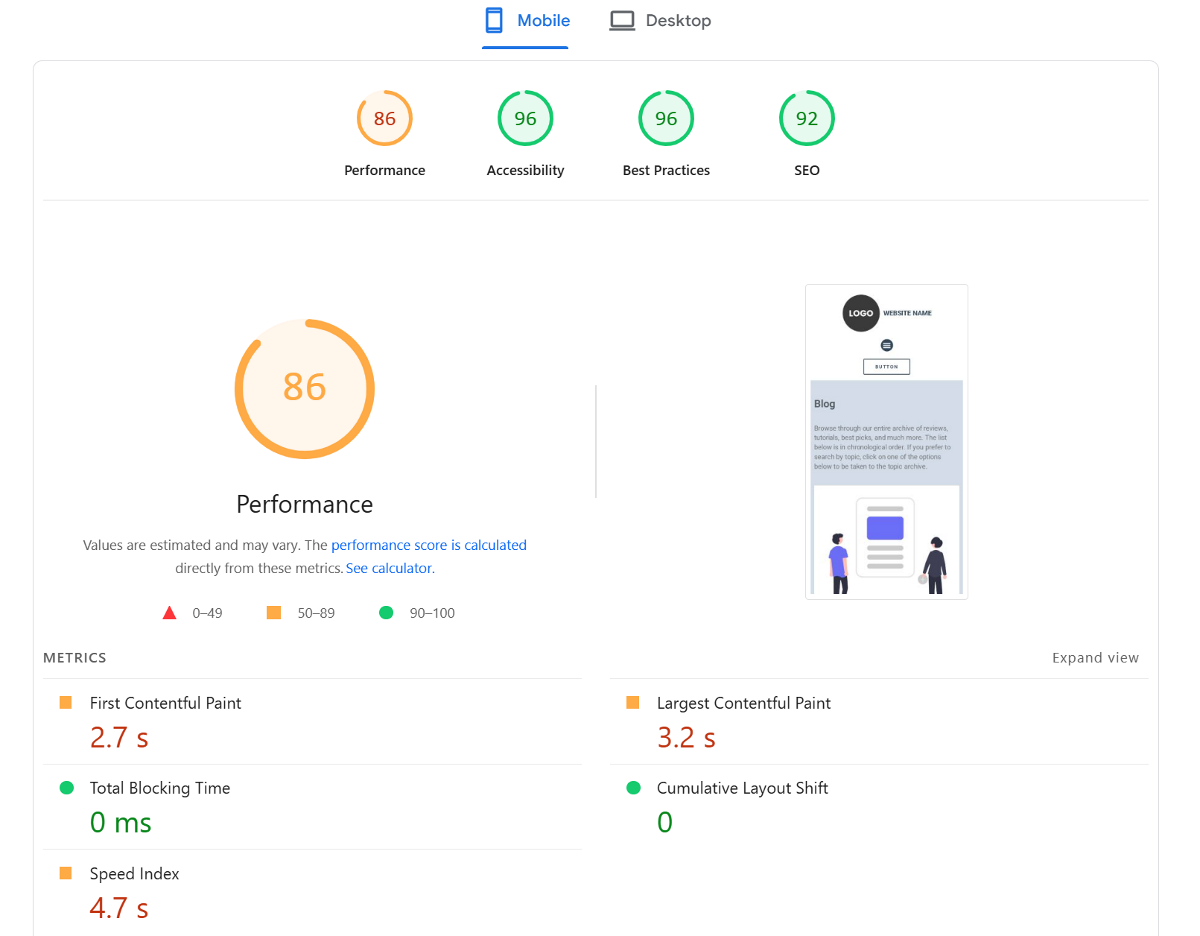Open the SEO score gauge
This screenshot has height=936, width=1200.
(807, 118)
